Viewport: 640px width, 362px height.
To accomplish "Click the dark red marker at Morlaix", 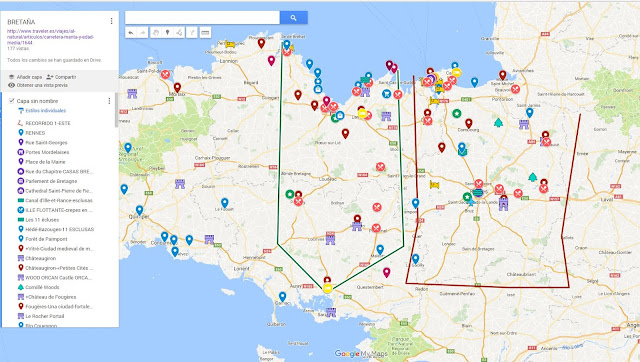I will point(177,87).
